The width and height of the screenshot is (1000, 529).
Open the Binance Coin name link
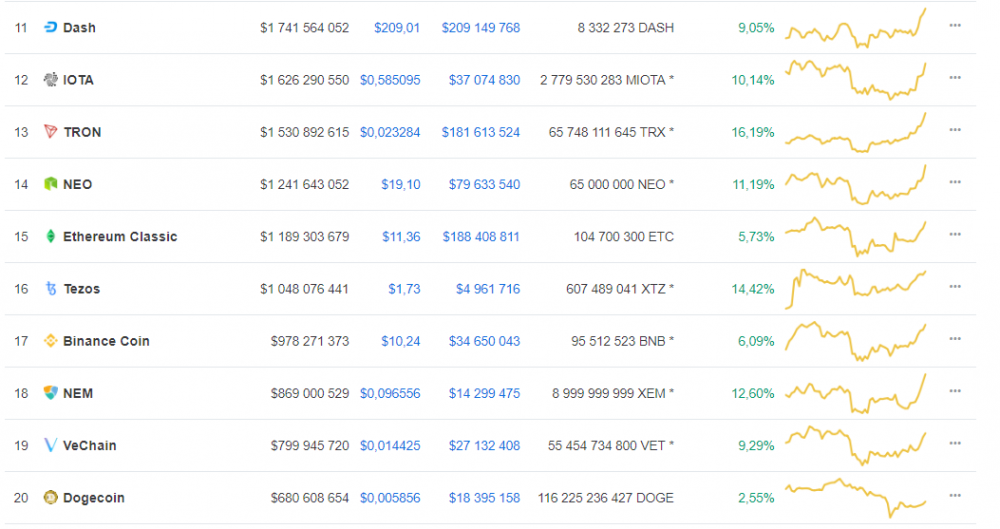tap(106, 341)
